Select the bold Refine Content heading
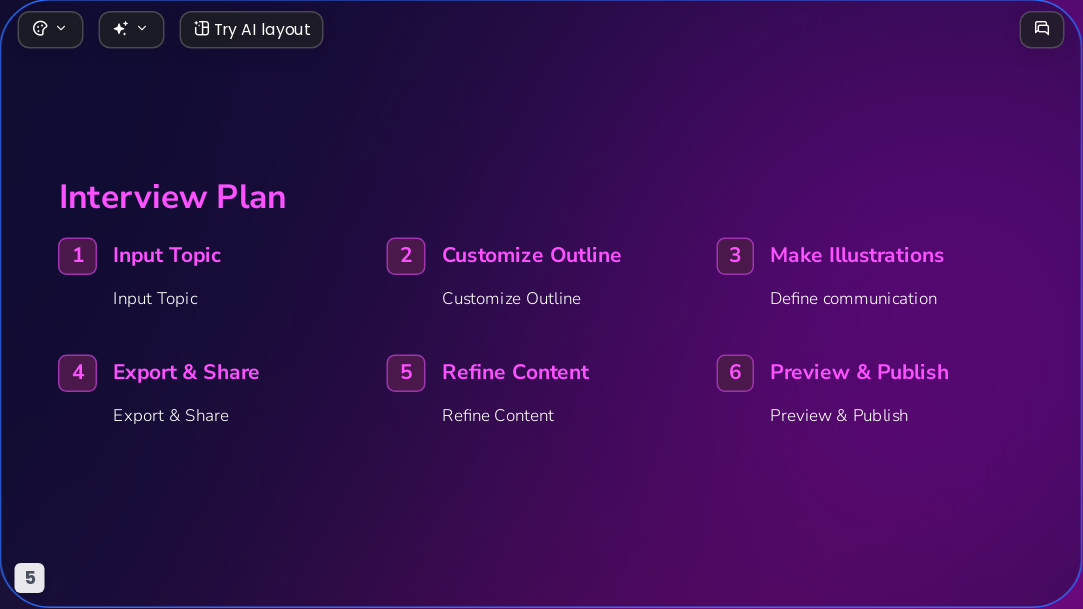Viewport: 1083px width, 609px height. pyautogui.click(x=516, y=372)
